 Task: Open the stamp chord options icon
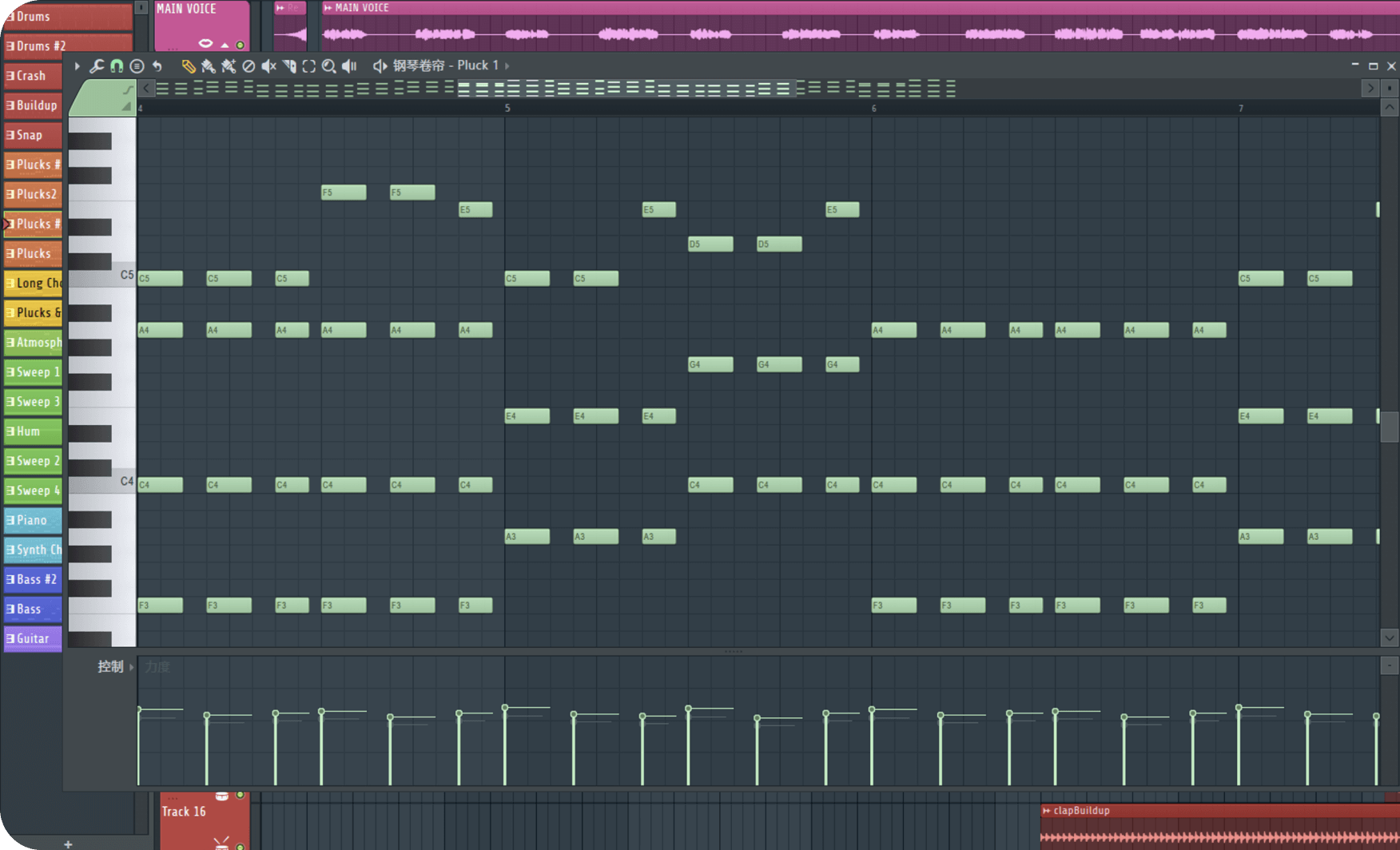(x=137, y=66)
